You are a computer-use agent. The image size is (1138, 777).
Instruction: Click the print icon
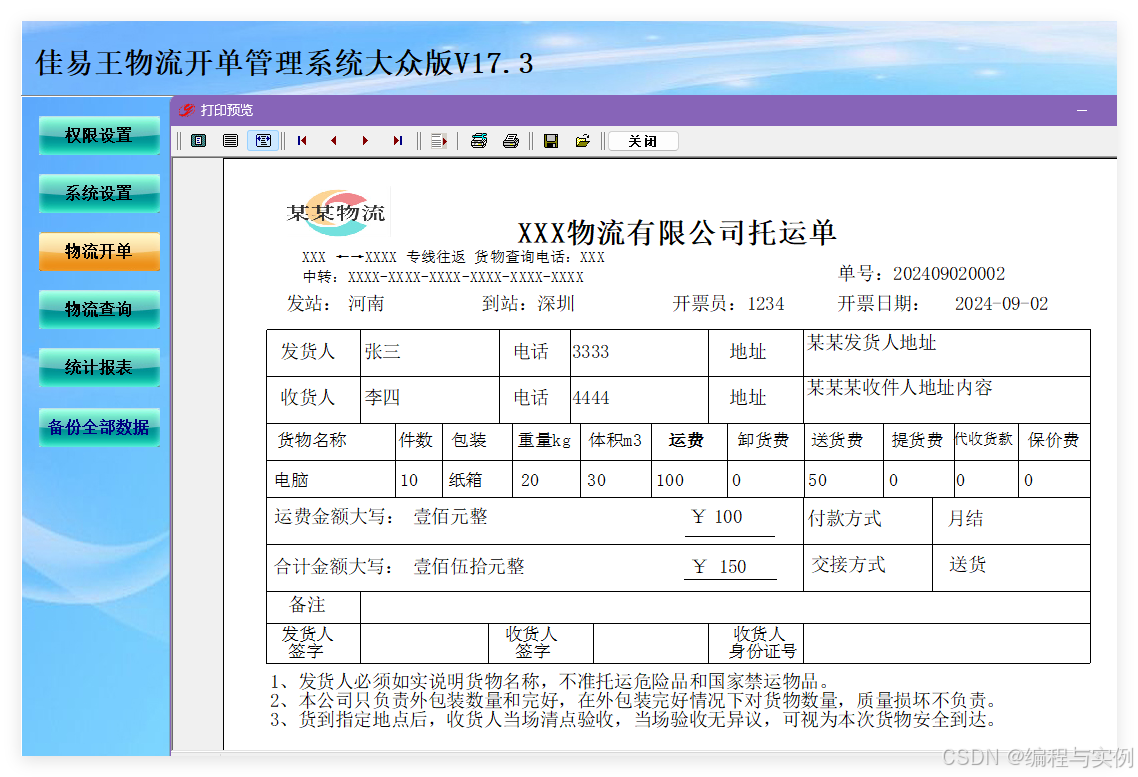(511, 141)
